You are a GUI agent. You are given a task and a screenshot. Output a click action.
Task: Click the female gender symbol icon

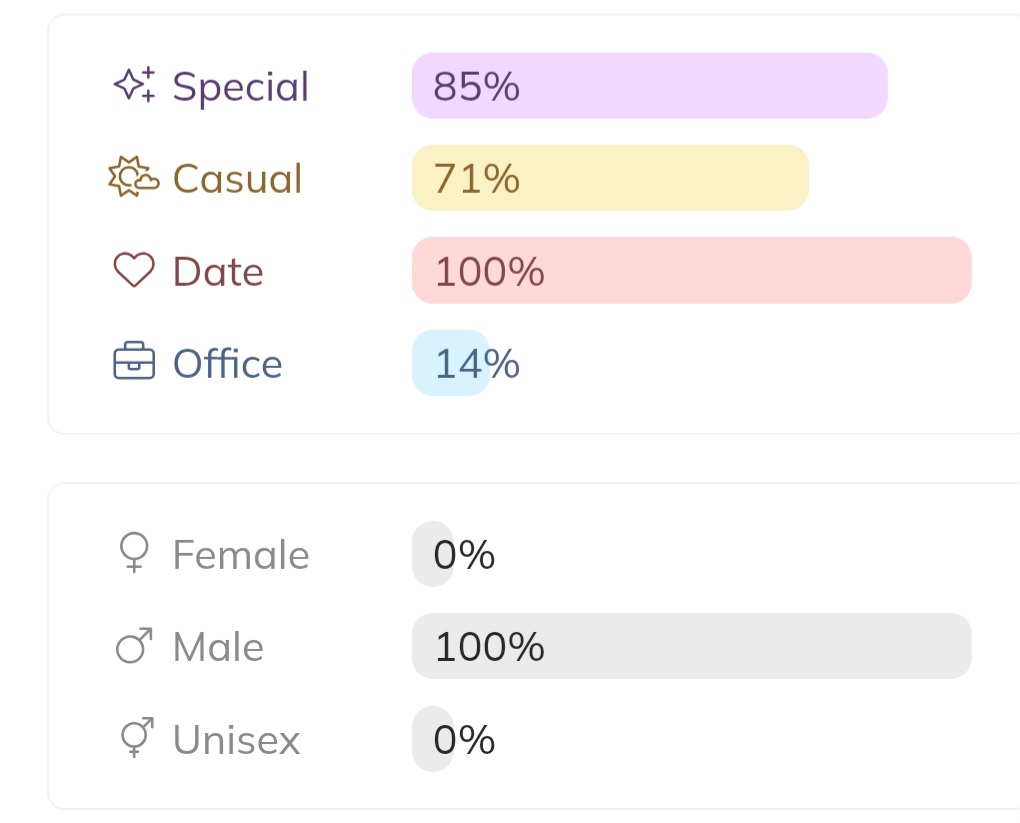pos(134,553)
